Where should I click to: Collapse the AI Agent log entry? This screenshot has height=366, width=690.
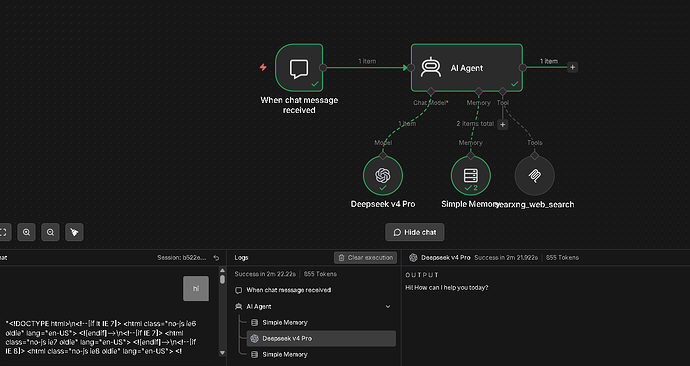pos(388,307)
